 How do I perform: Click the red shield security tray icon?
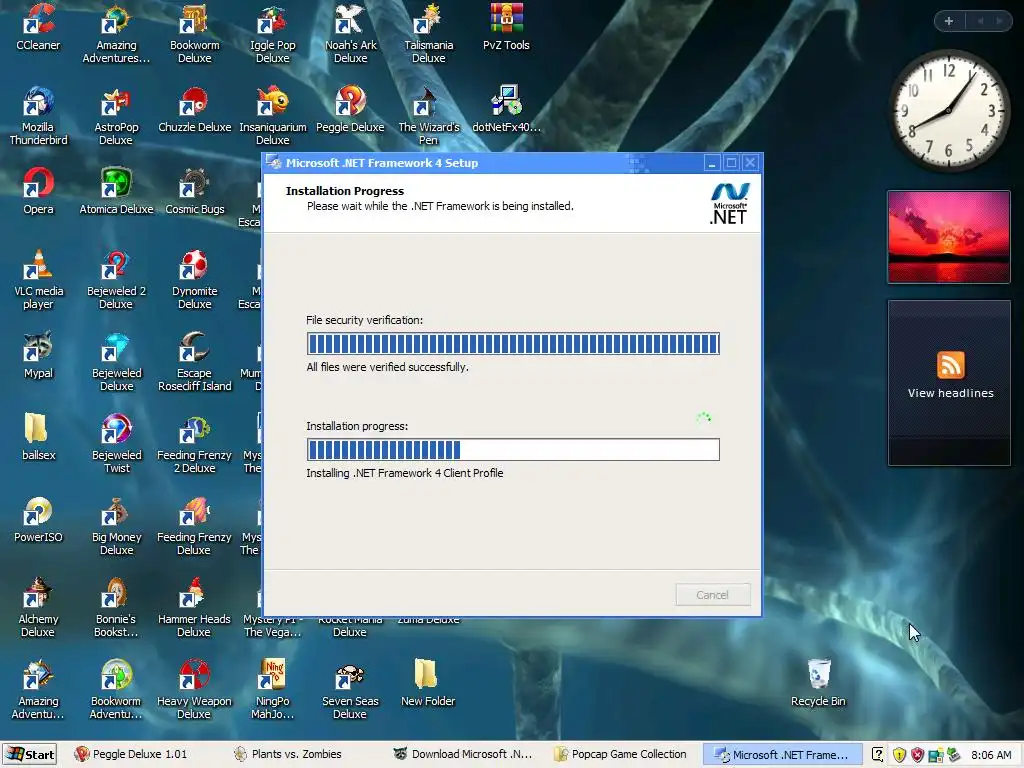pos(918,755)
